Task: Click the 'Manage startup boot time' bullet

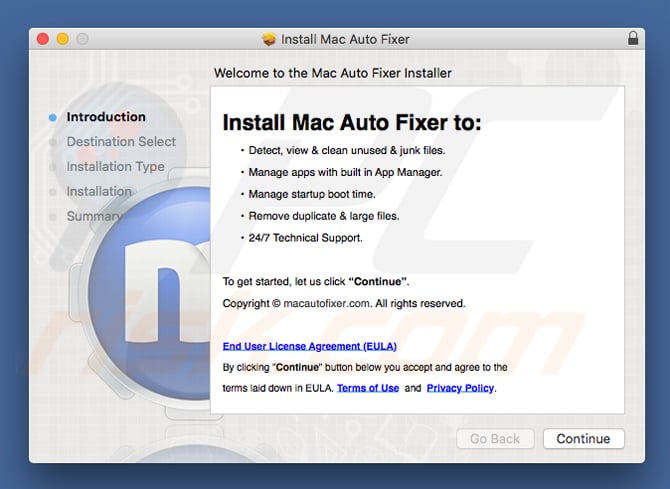Action: point(312,194)
